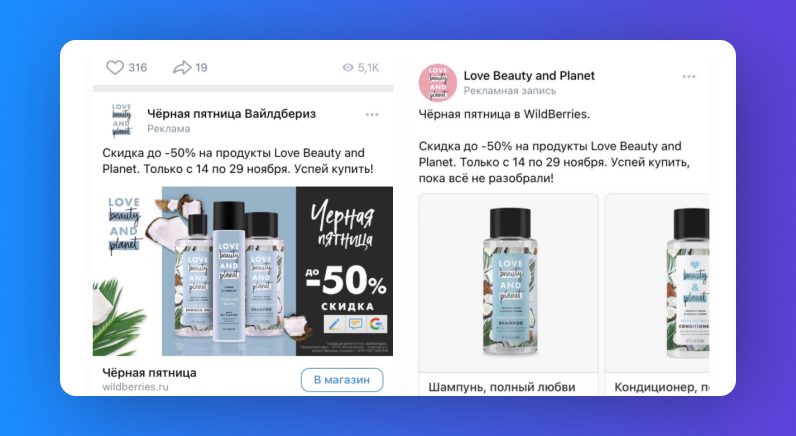Like the post with 316 likes

(x=115, y=68)
